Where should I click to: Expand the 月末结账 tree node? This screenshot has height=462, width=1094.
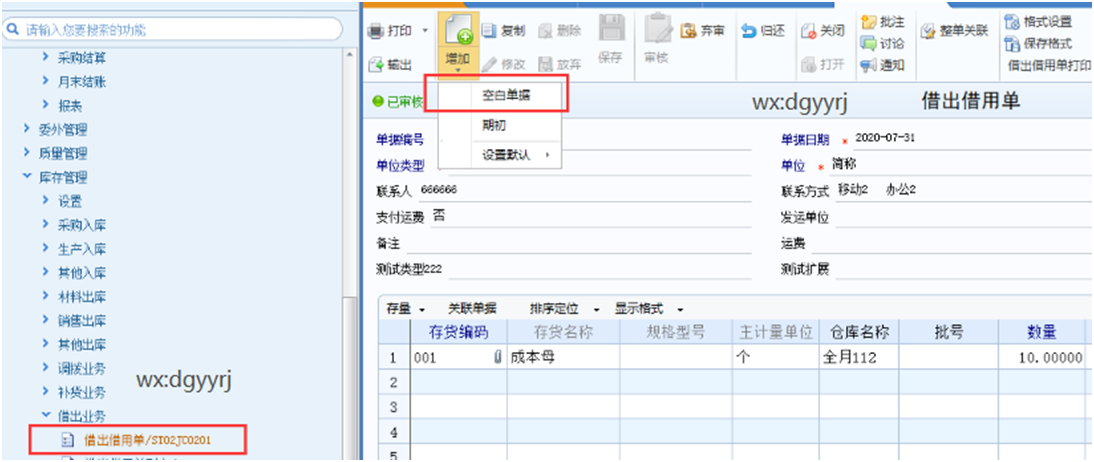[x=46, y=82]
